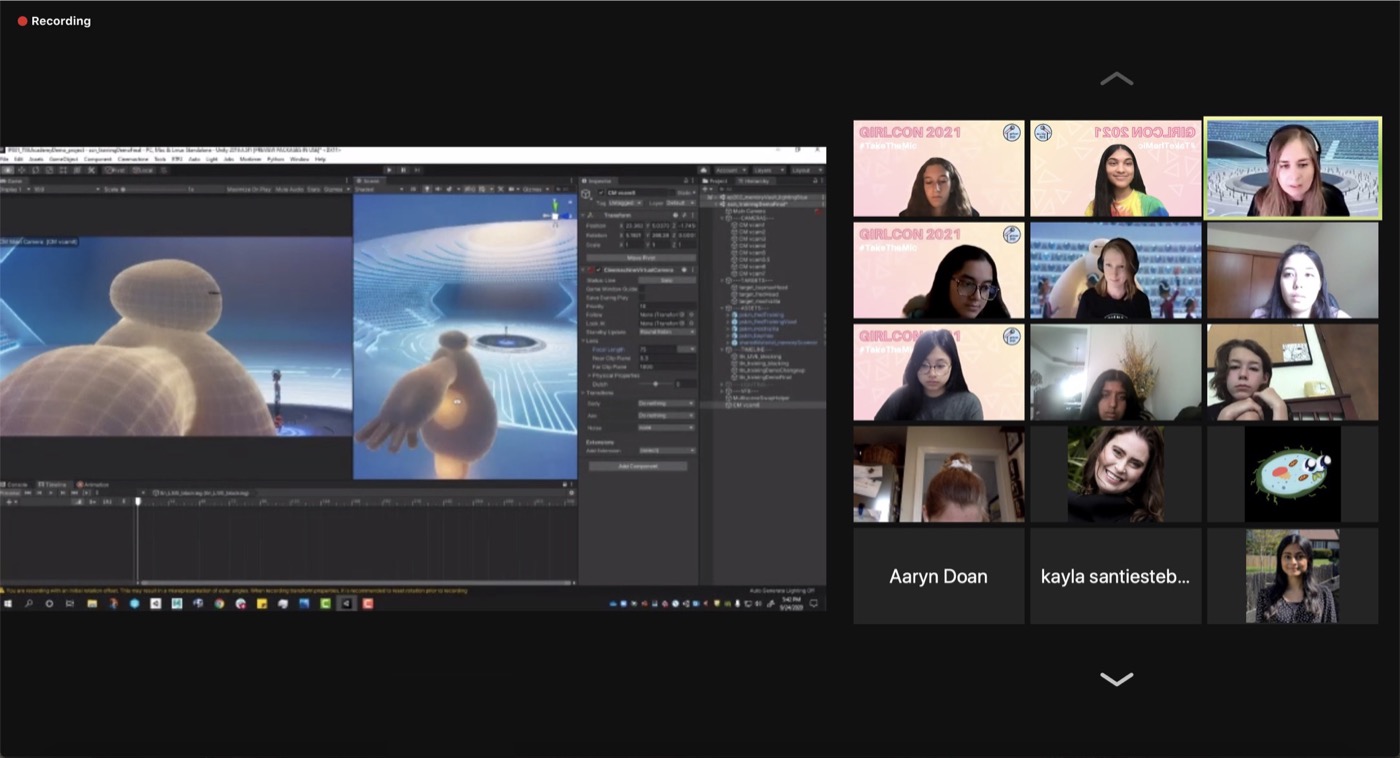This screenshot has width=1400, height=758.
Task: Select CM vcam1 in Hierarchy
Action: pos(750,225)
